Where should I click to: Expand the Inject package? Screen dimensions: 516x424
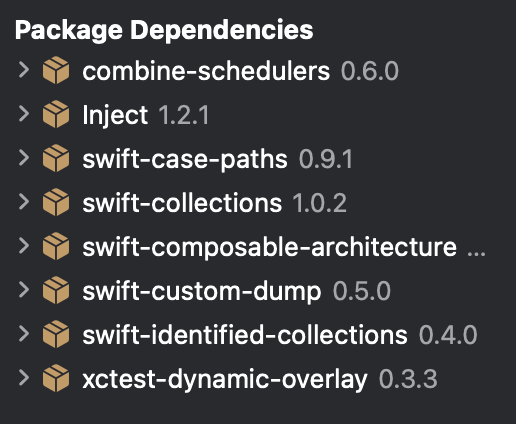click(24, 114)
